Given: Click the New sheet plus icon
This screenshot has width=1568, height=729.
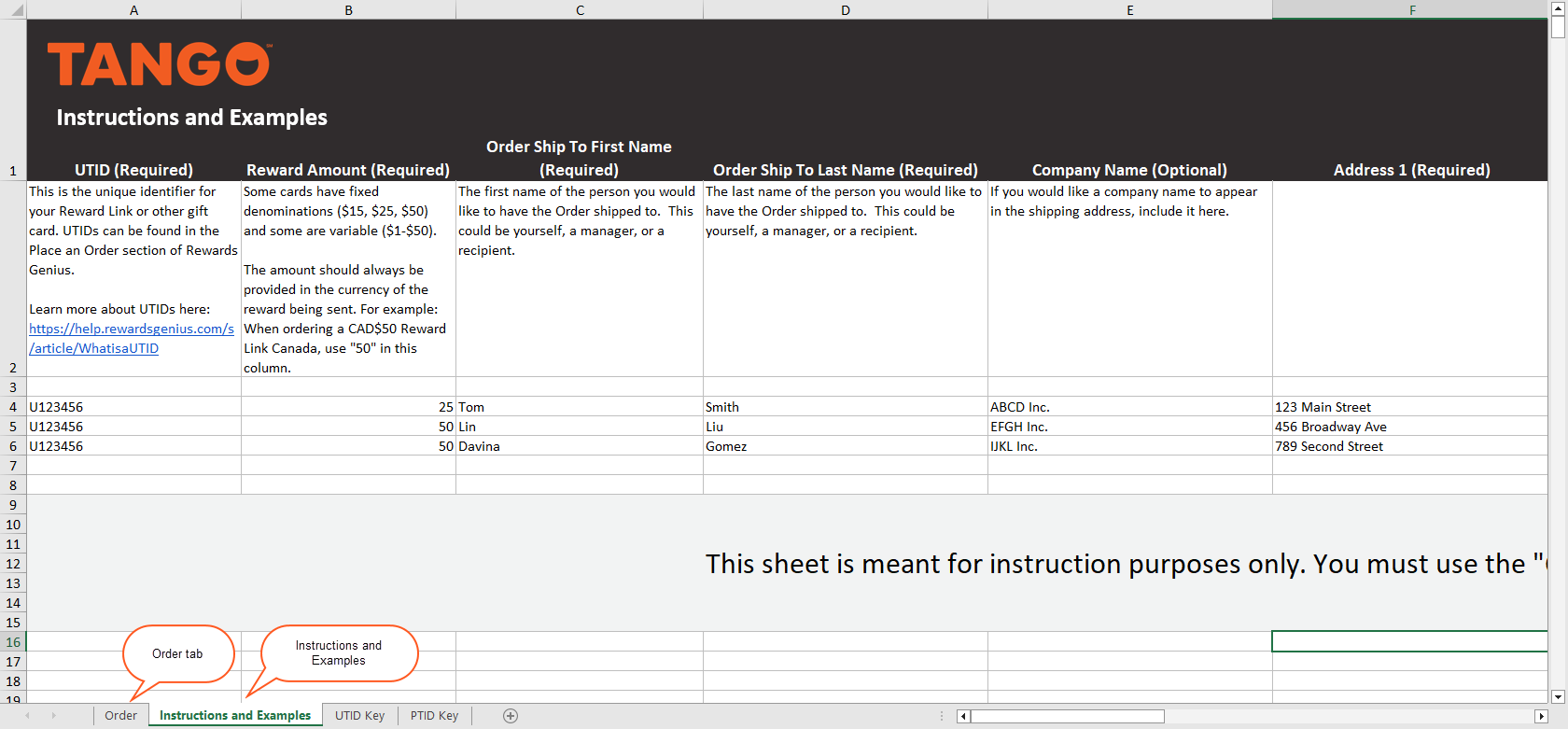Looking at the screenshot, I should (511, 716).
